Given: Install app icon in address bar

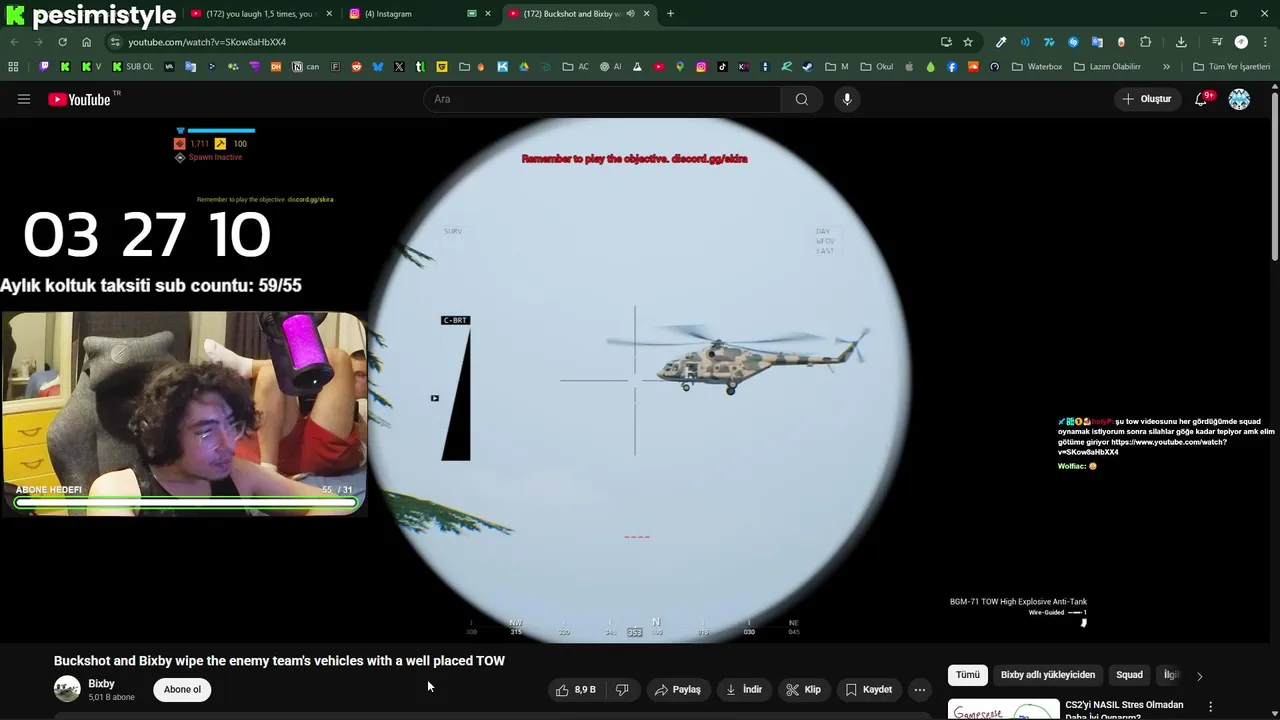Looking at the screenshot, I should coord(946,42).
